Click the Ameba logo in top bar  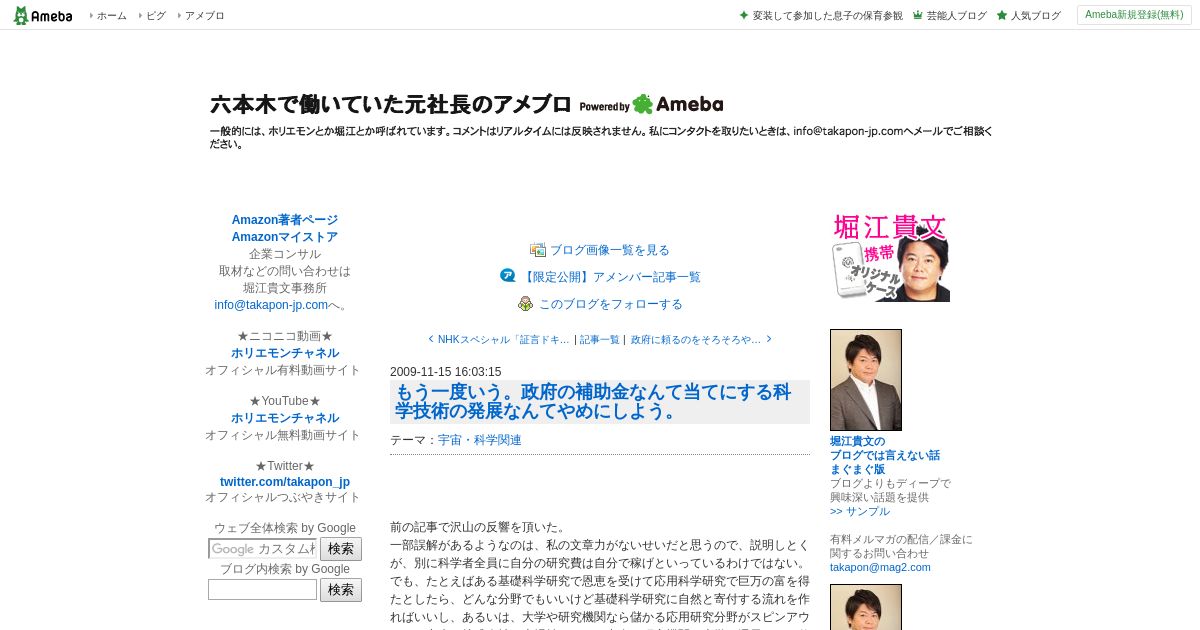[43, 15]
